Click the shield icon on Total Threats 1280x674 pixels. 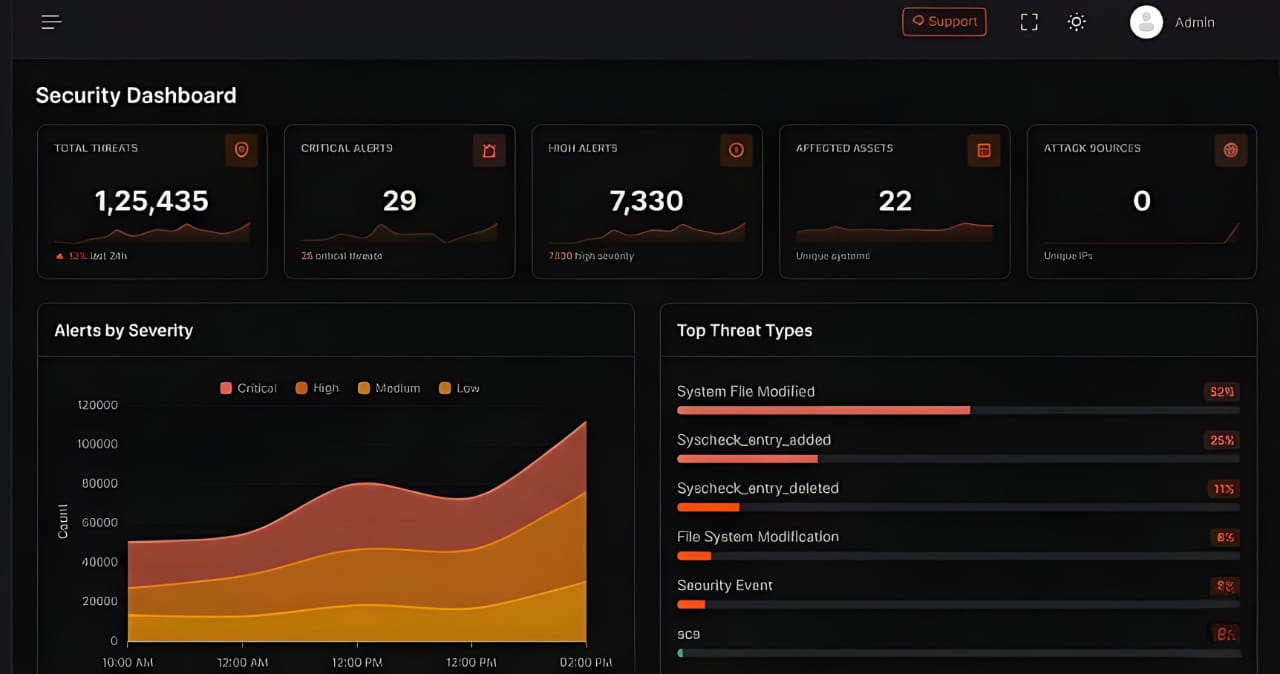tap(241, 150)
